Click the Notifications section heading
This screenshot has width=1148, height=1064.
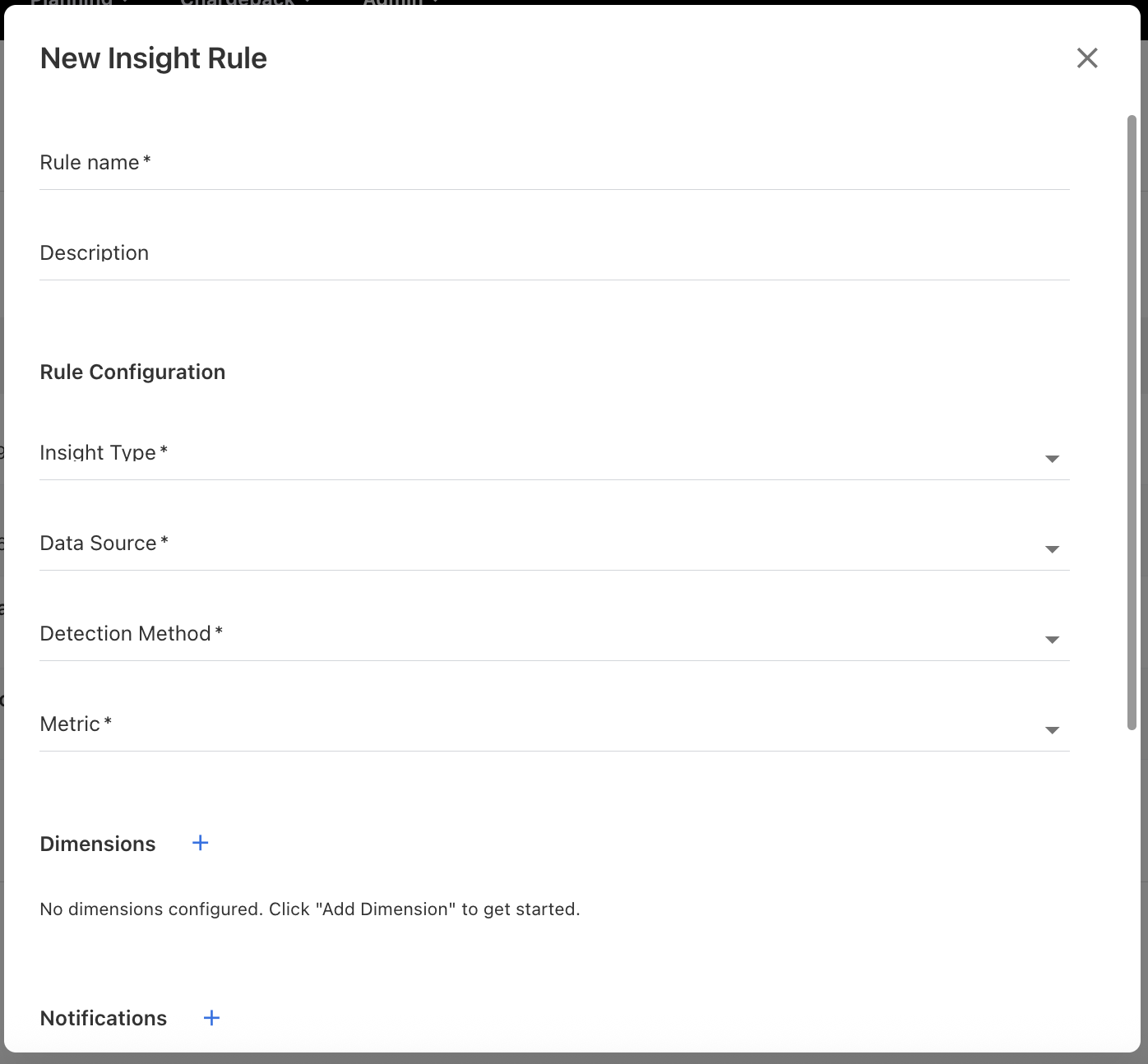103,1018
